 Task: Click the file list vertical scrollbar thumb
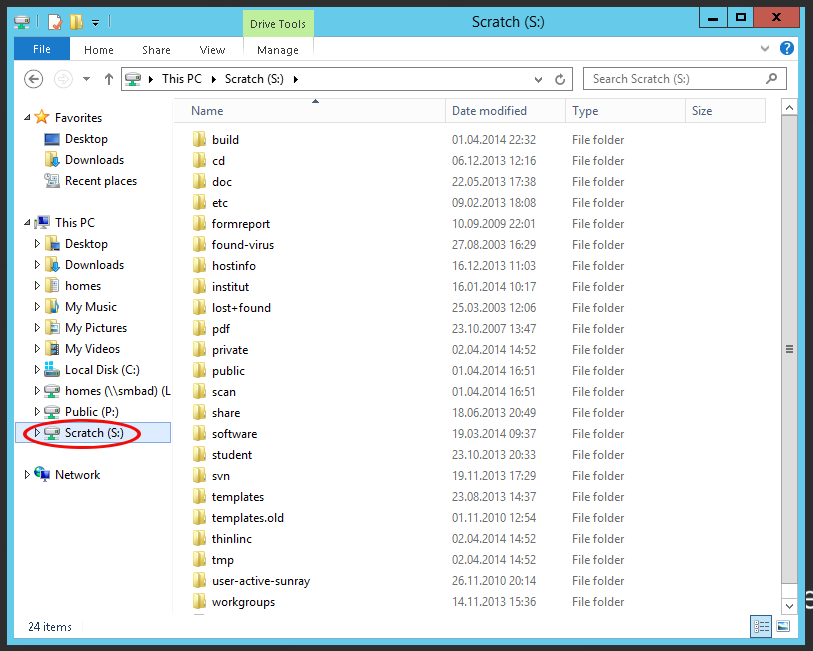click(x=789, y=349)
